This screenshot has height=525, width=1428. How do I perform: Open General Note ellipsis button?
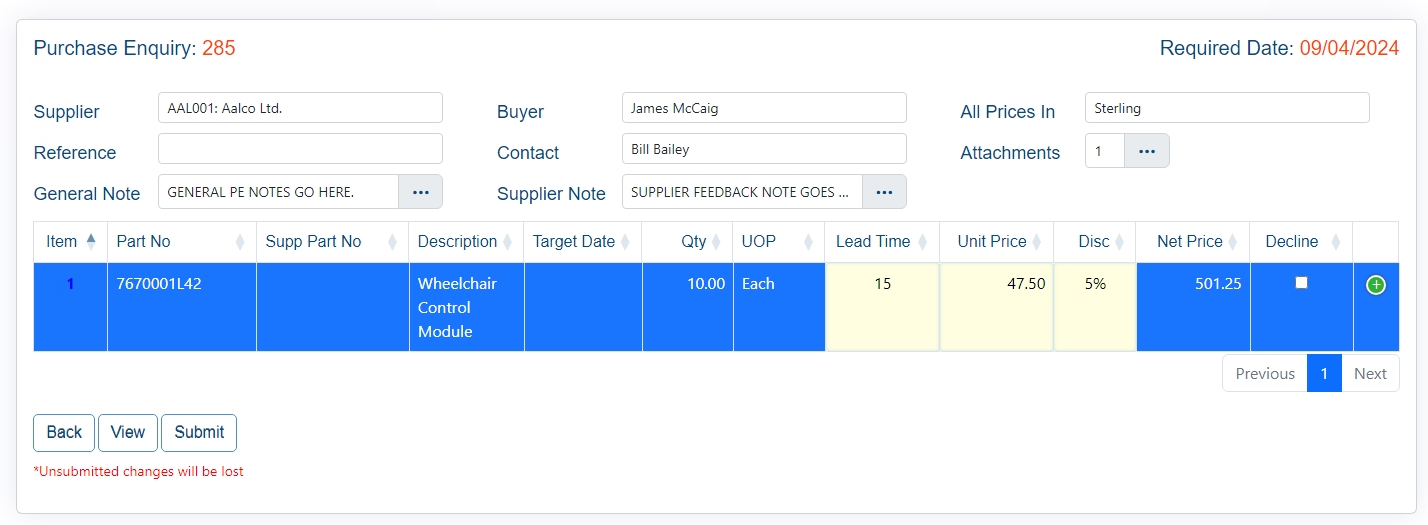420,192
